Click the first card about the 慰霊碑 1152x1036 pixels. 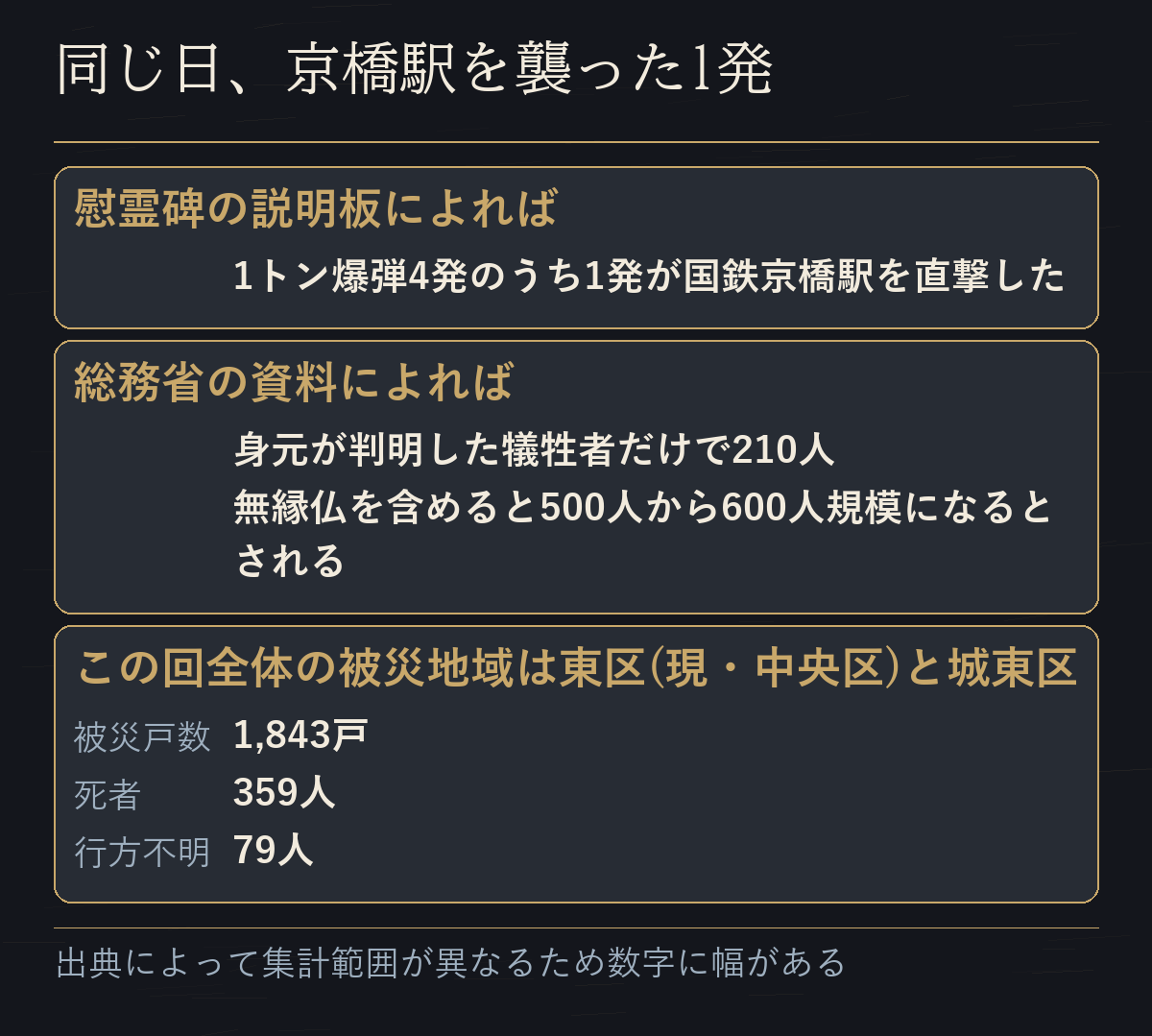pyautogui.click(x=576, y=248)
